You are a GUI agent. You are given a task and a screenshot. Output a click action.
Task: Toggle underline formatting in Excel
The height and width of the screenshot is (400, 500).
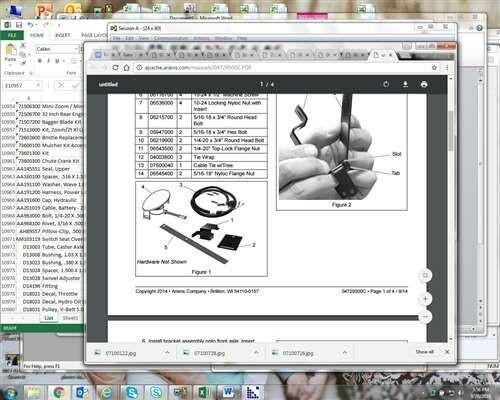point(57,61)
